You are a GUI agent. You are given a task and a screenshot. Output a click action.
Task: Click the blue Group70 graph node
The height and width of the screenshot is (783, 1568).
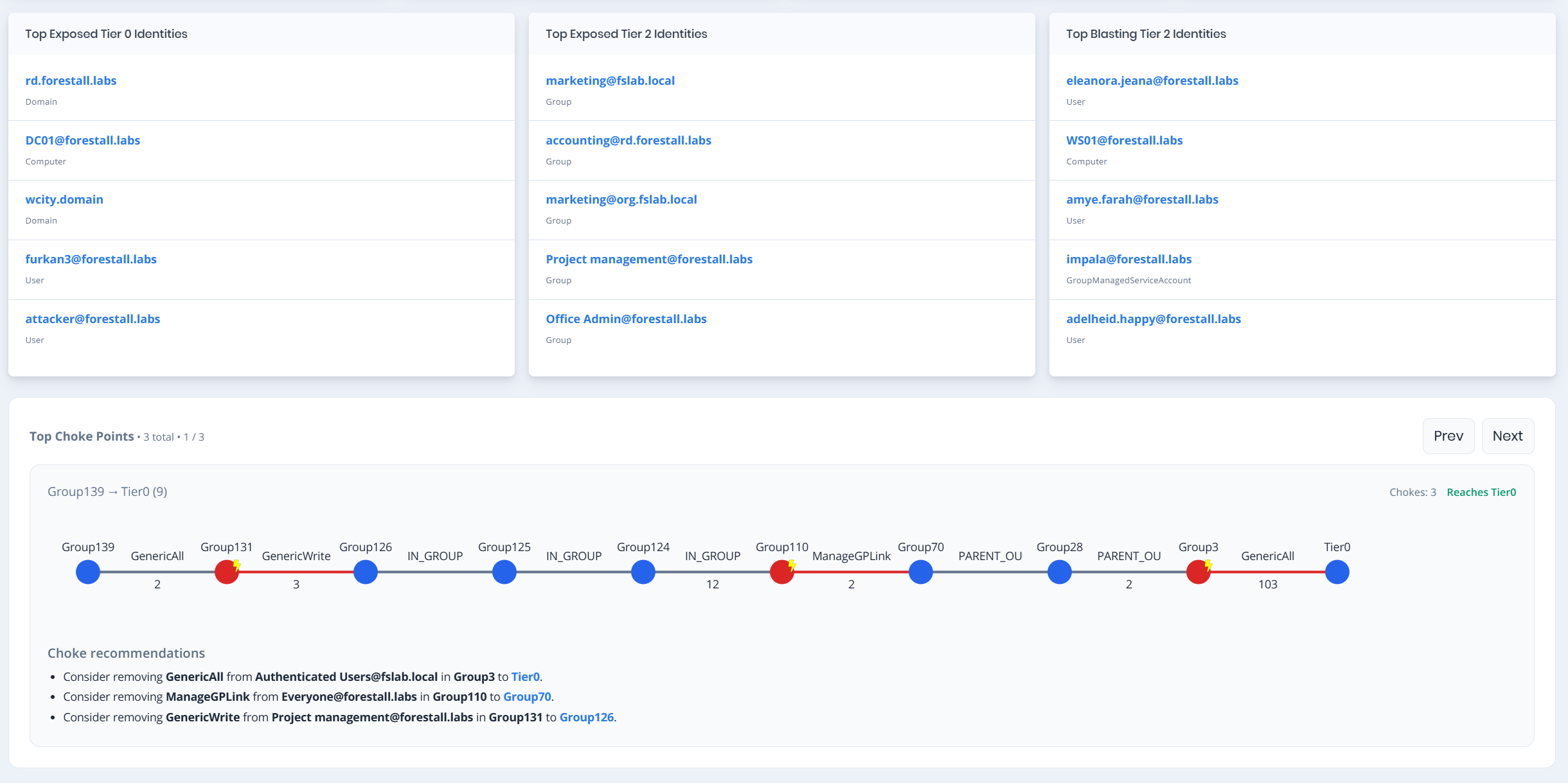[x=920, y=572]
